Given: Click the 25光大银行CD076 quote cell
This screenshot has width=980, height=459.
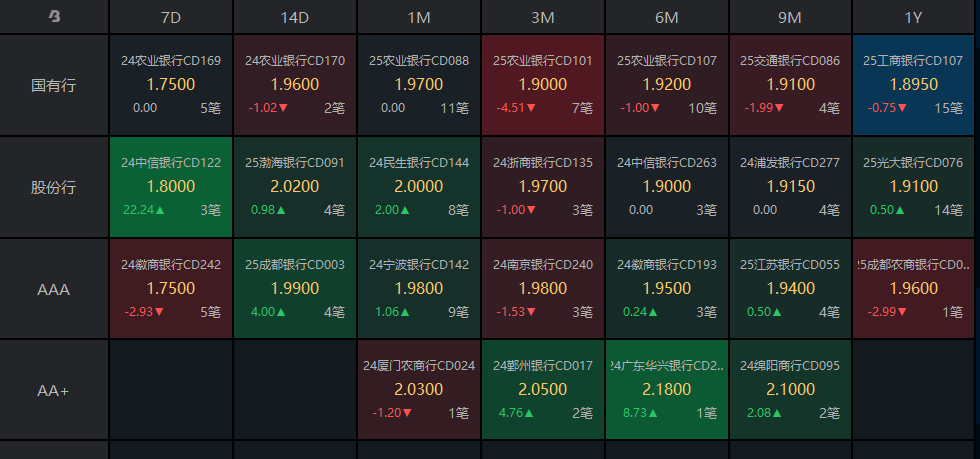Looking at the screenshot, I should [914, 187].
